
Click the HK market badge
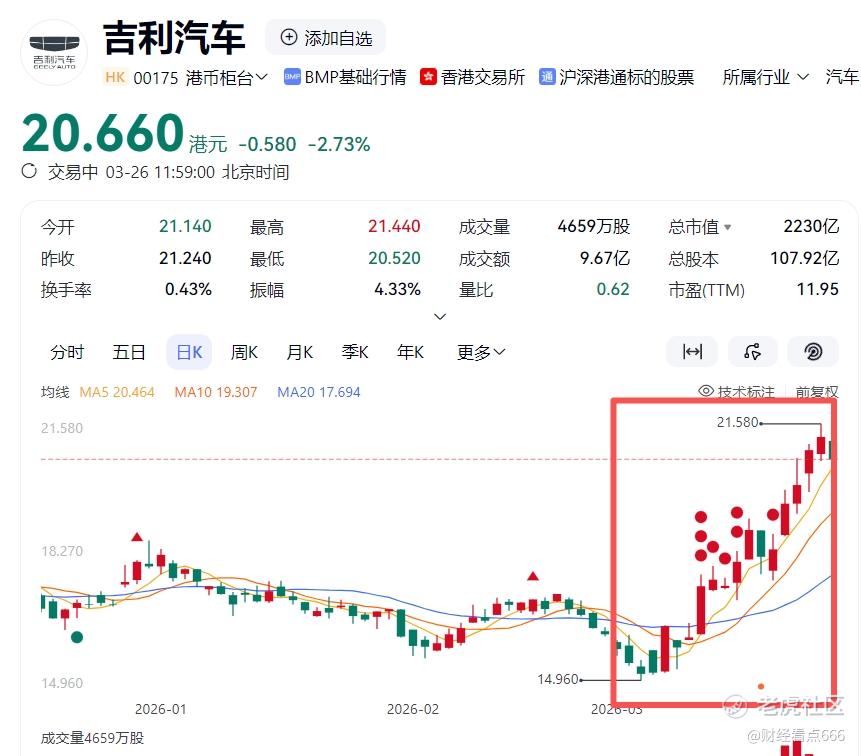click(x=115, y=77)
